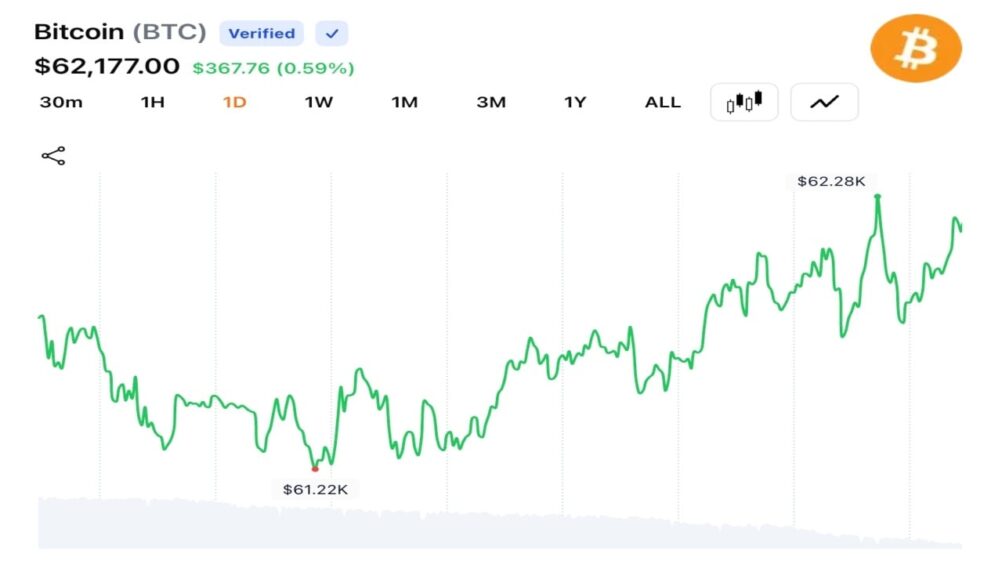Click the blue verified checkmark badge

(332, 34)
